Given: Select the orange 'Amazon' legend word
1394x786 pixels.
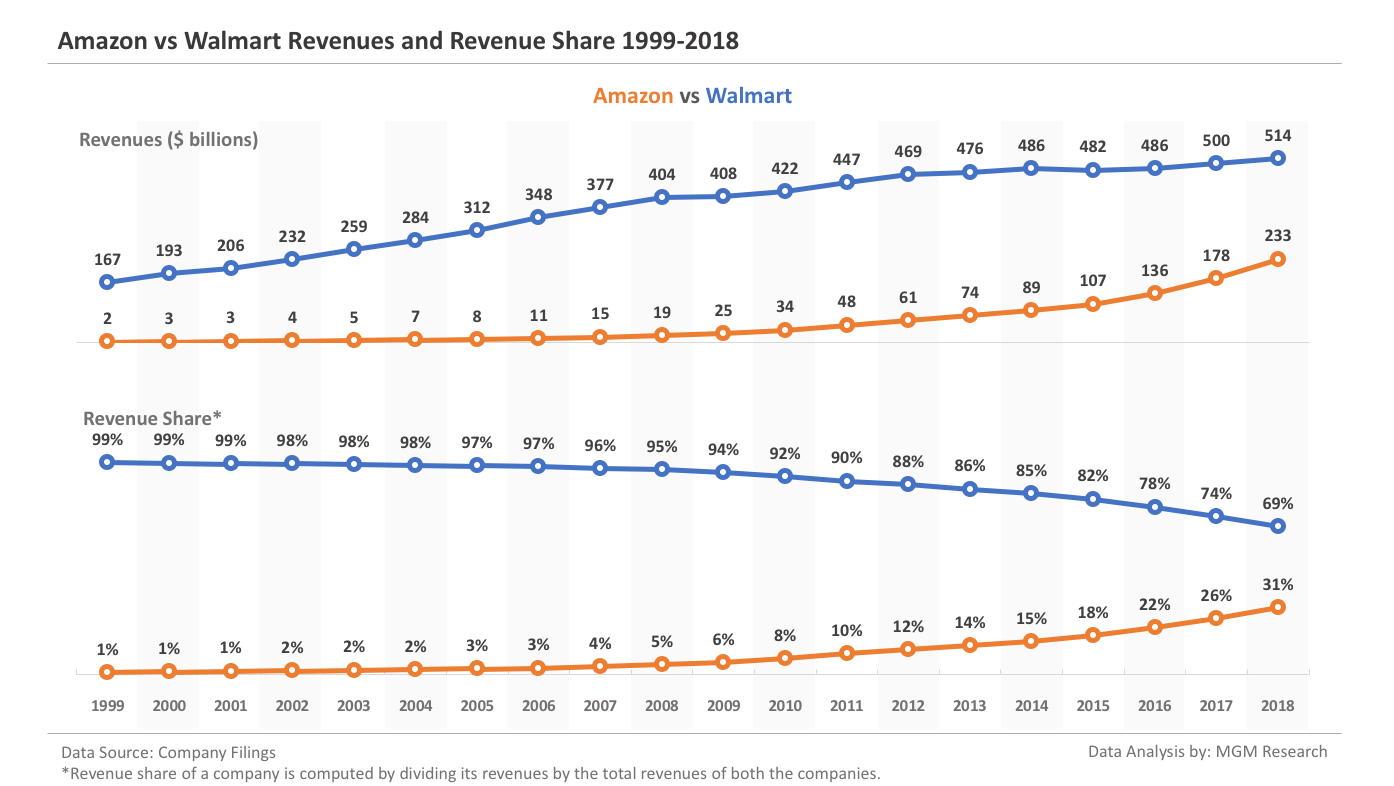Looking at the screenshot, I should (633, 96).
